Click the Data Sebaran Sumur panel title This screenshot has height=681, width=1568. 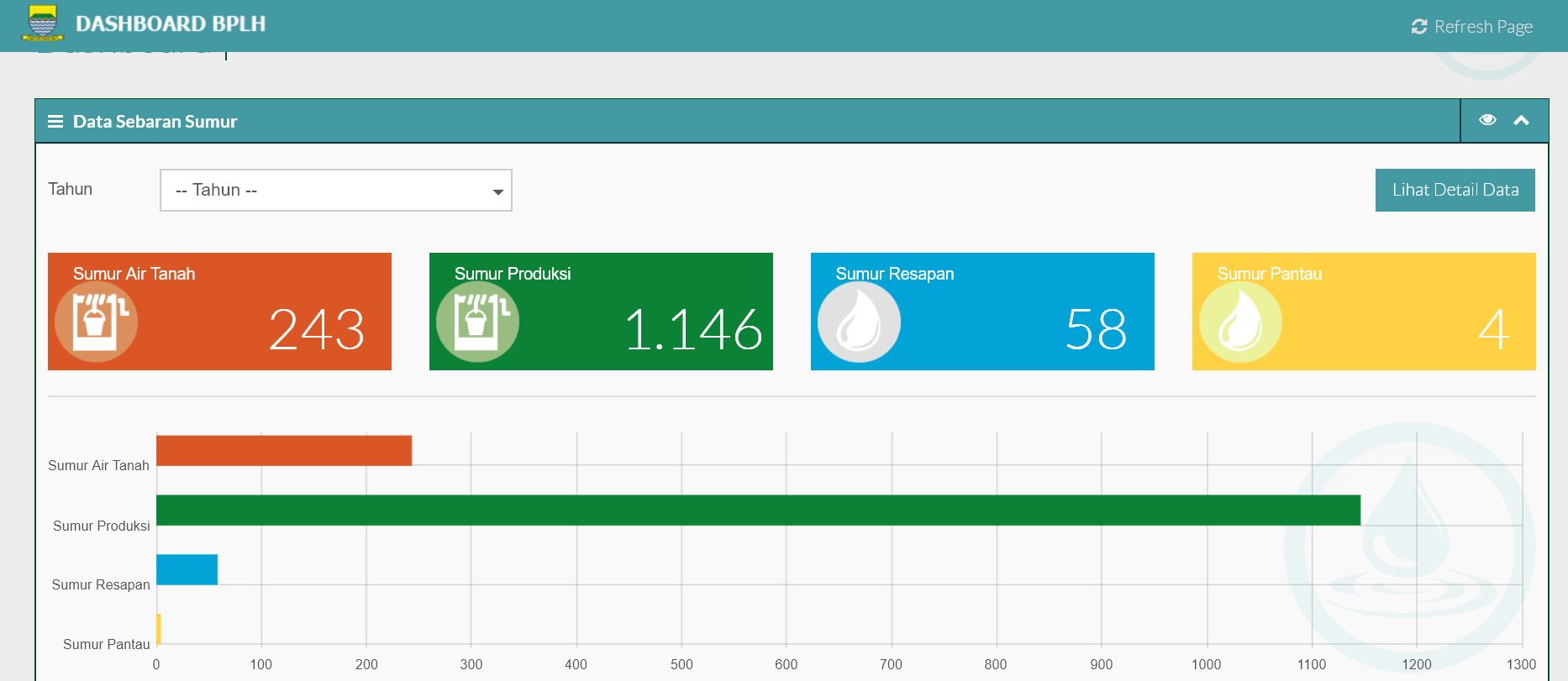pyautogui.click(x=155, y=122)
